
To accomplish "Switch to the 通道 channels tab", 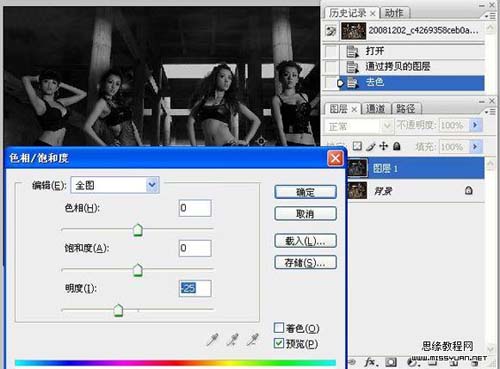I will pyautogui.click(x=375, y=109).
